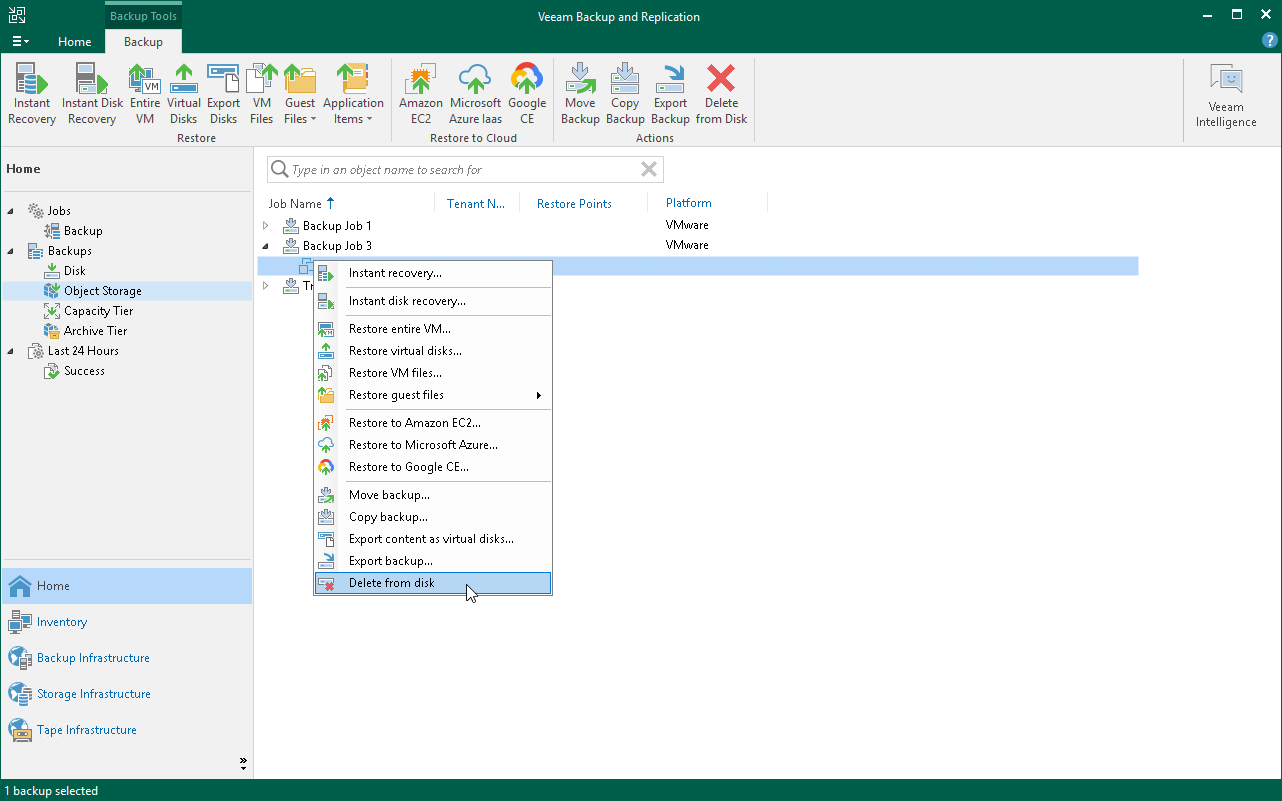This screenshot has width=1282, height=801.
Task: Choose Delete from disk in the context menu
Action: [390, 582]
